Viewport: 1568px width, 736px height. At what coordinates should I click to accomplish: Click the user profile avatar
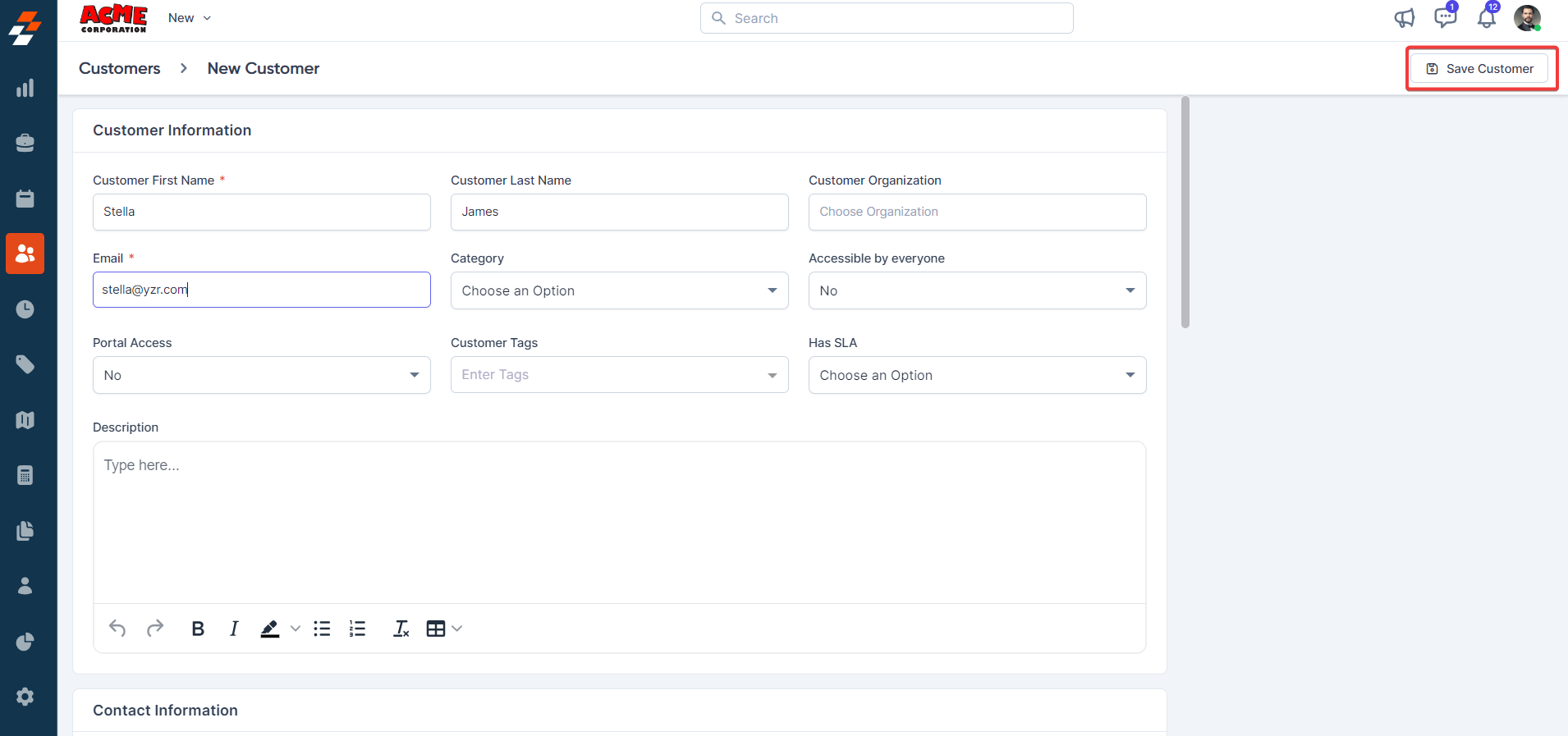tap(1527, 18)
